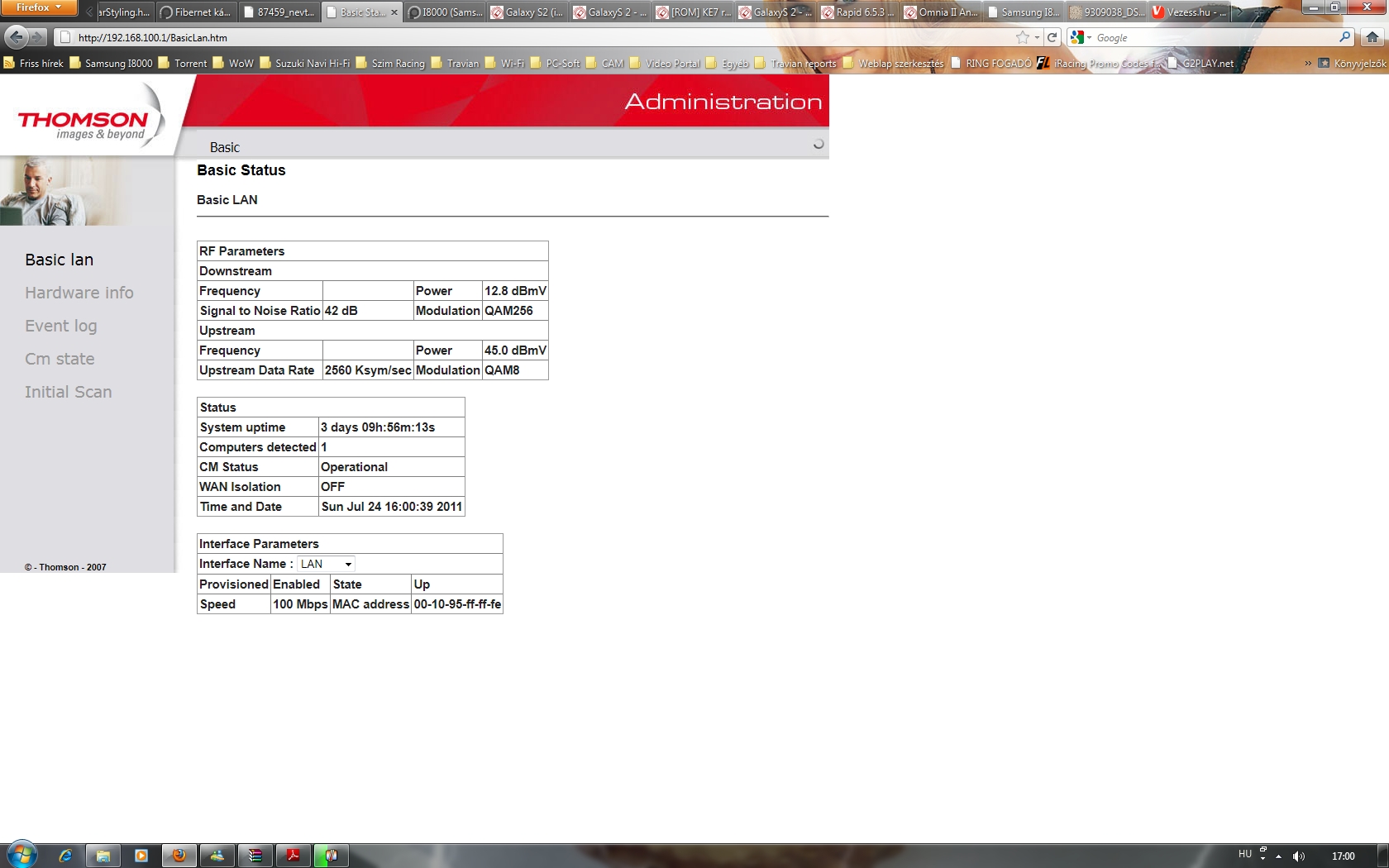Switch to the Galaxy S2 (i... tab

[527, 12]
